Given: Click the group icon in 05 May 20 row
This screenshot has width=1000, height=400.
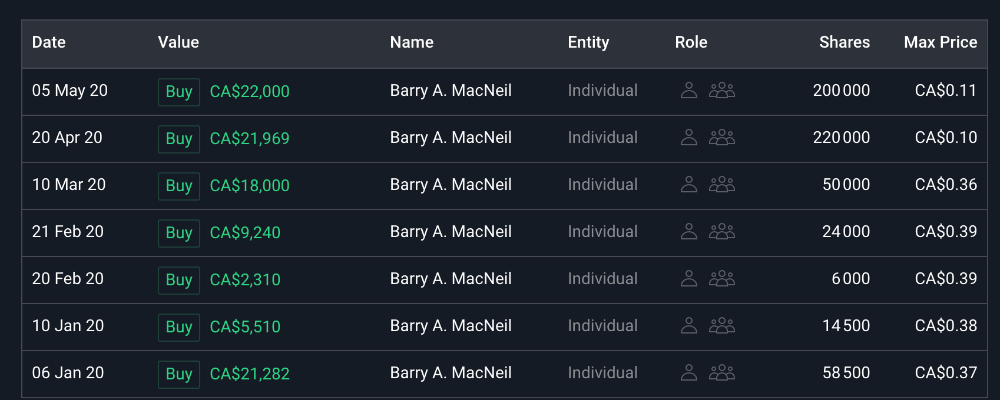Looking at the screenshot, I should (x=722, y=91).
